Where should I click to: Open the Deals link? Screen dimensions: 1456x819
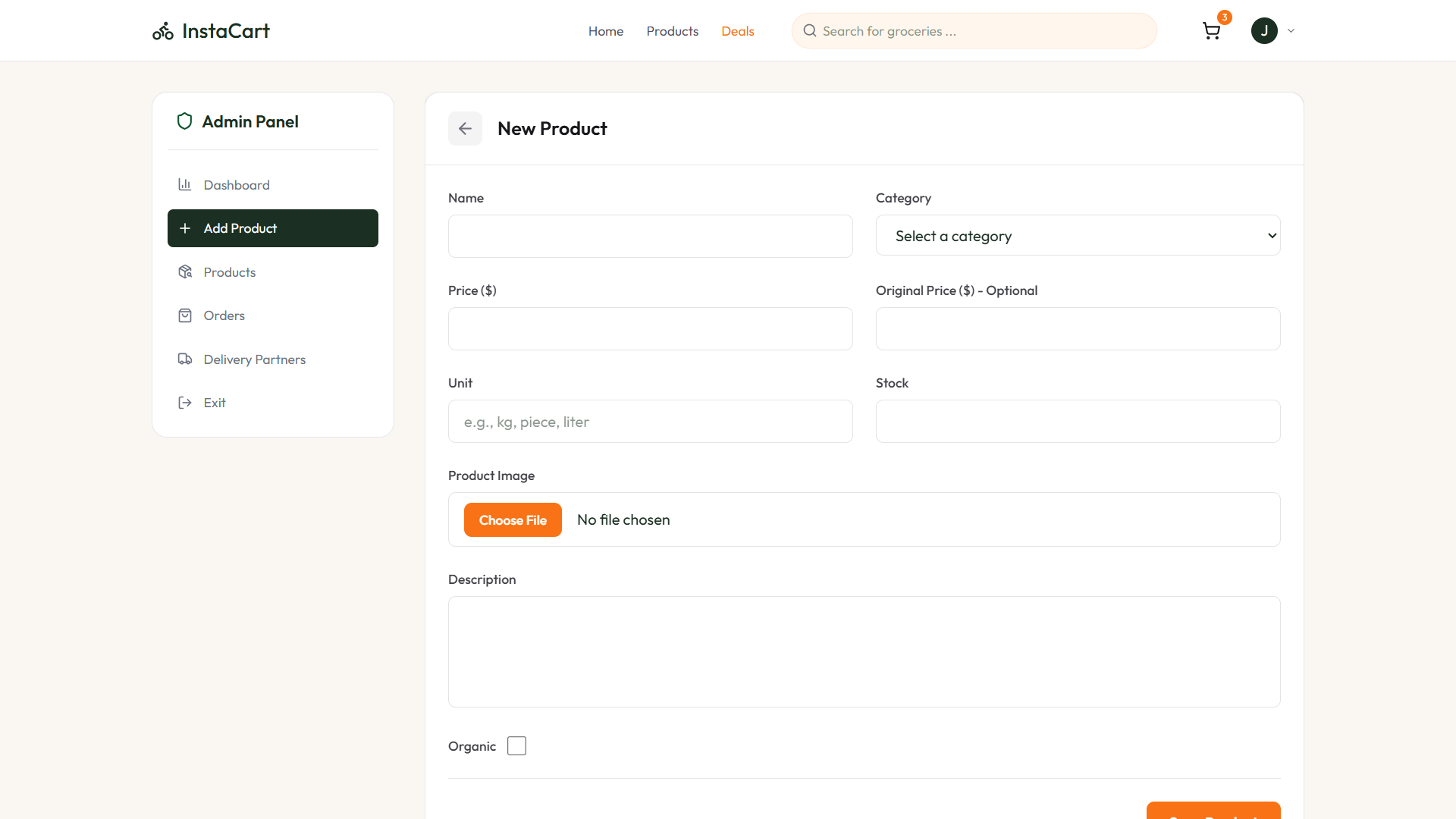[x=738, y=31]
